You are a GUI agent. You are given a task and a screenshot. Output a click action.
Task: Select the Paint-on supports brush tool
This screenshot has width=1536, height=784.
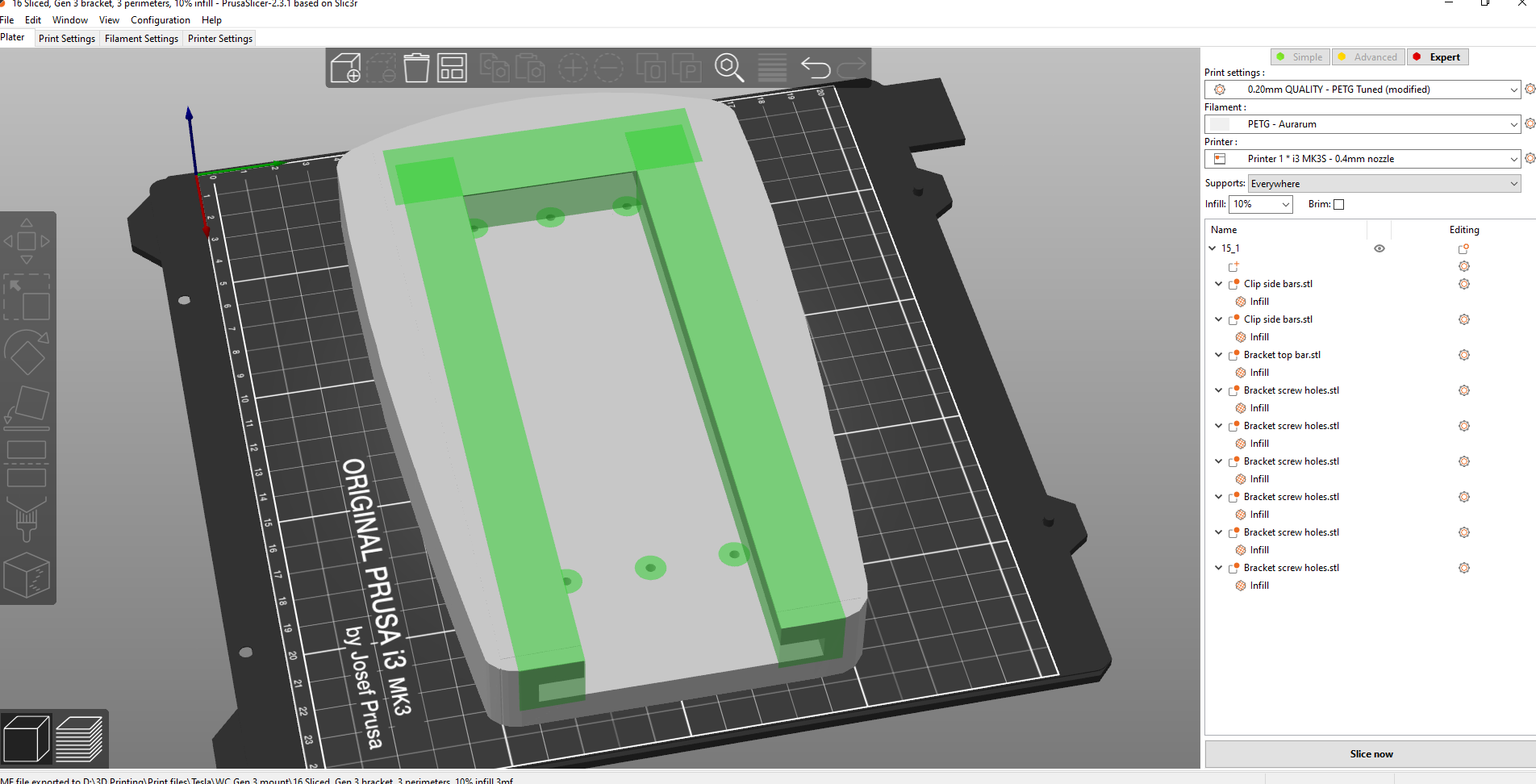[27, 519]
